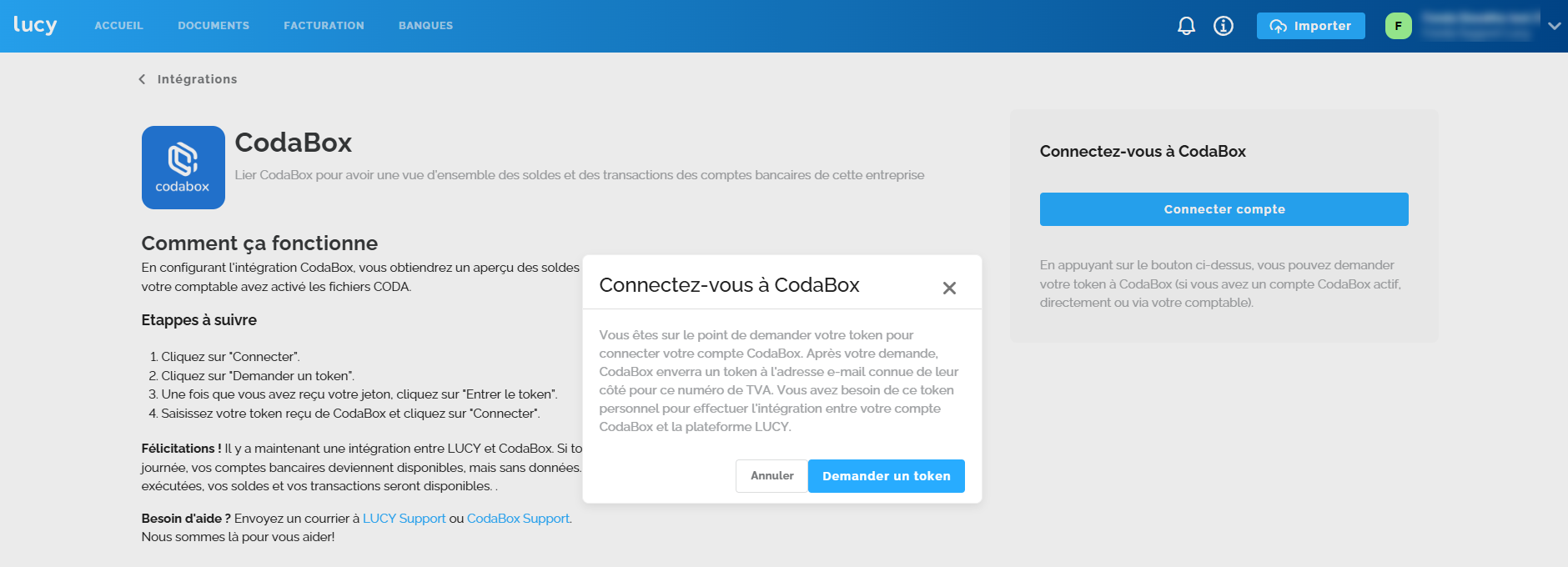Click the 'Félicitations !' bold text
1568x567 pixels.
click(182, 449)
